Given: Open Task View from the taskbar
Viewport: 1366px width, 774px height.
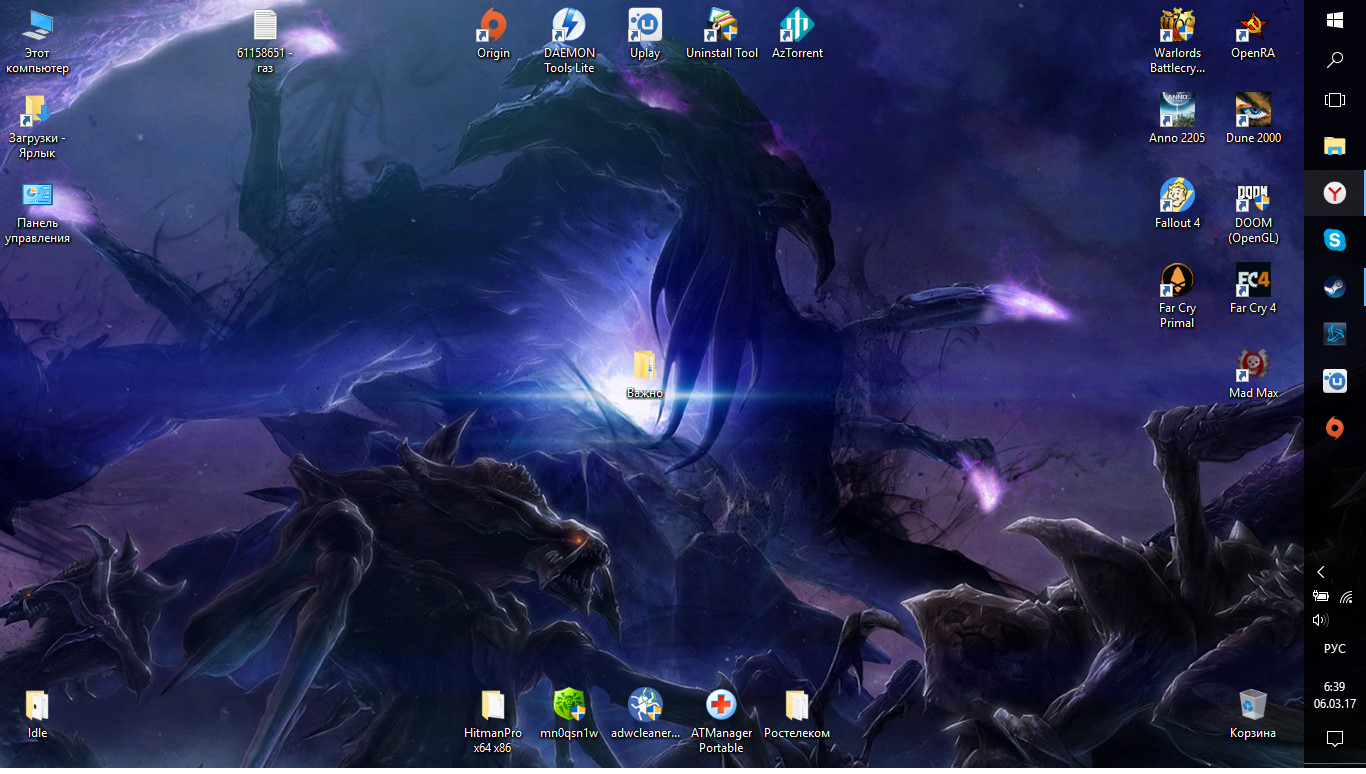Looking at the screenshot, I should tap(1335, 100).
